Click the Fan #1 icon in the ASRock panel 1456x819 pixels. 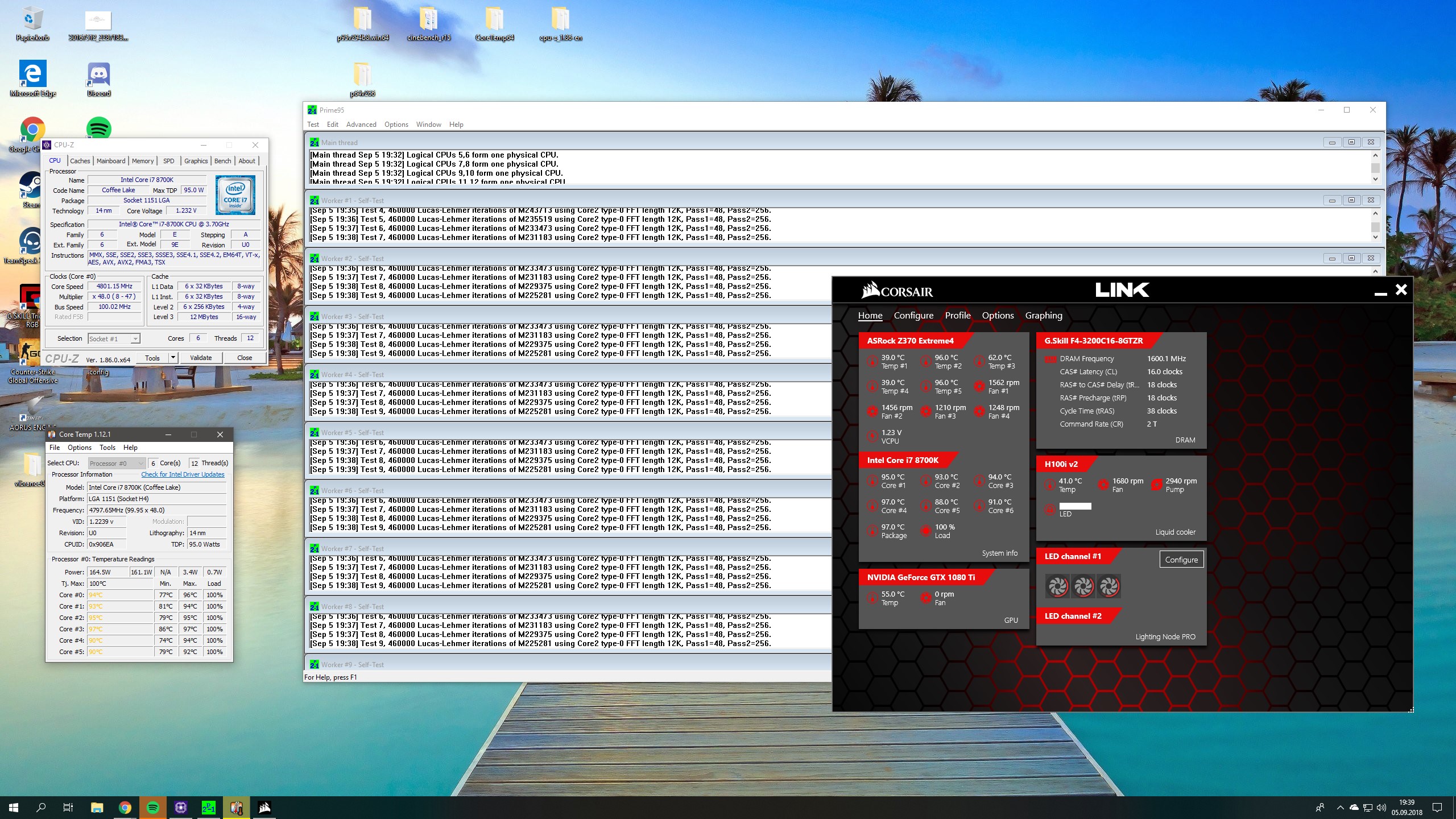(979, 386)
